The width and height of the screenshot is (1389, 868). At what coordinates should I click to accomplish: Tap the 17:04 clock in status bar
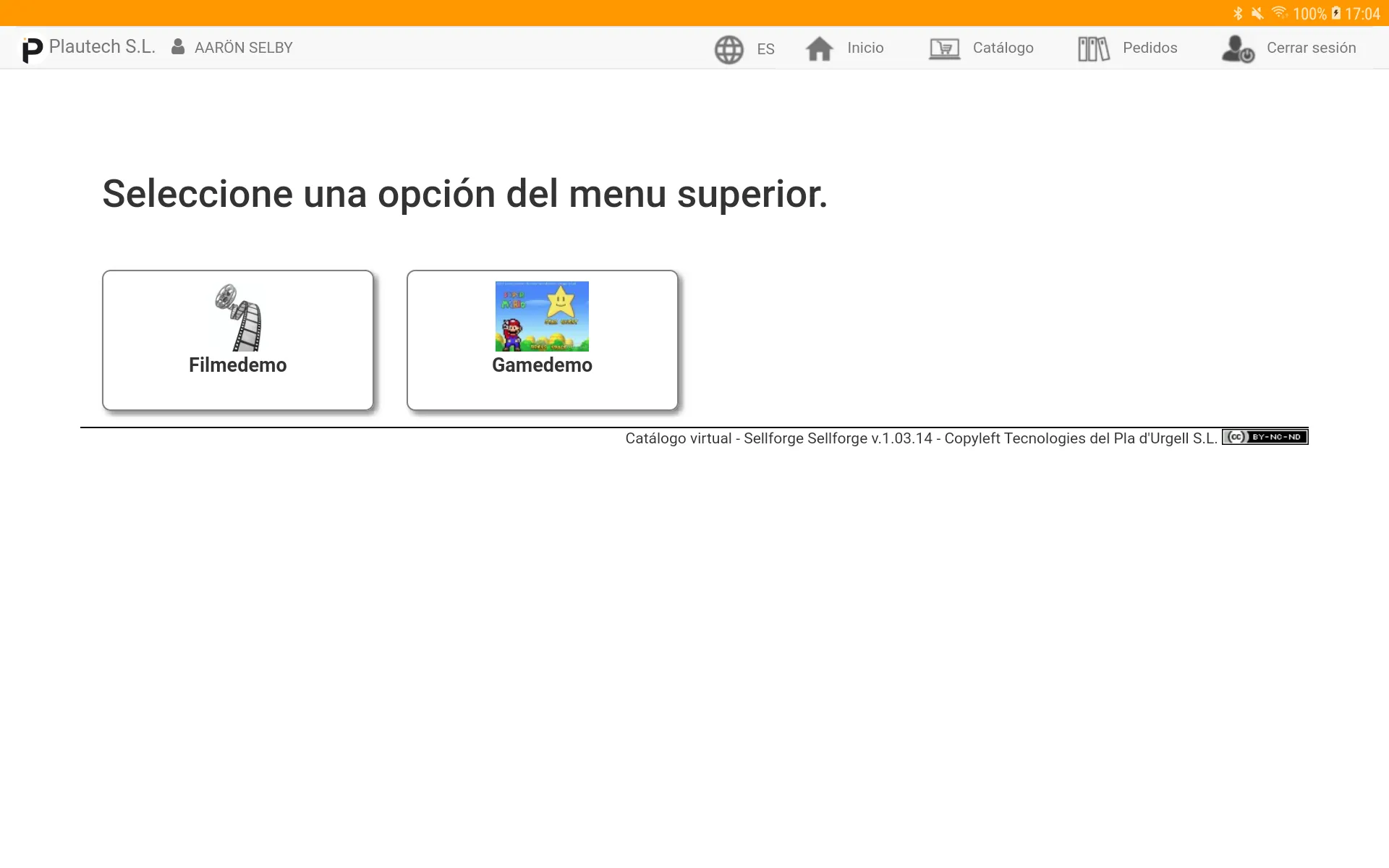click(1363, 14)
